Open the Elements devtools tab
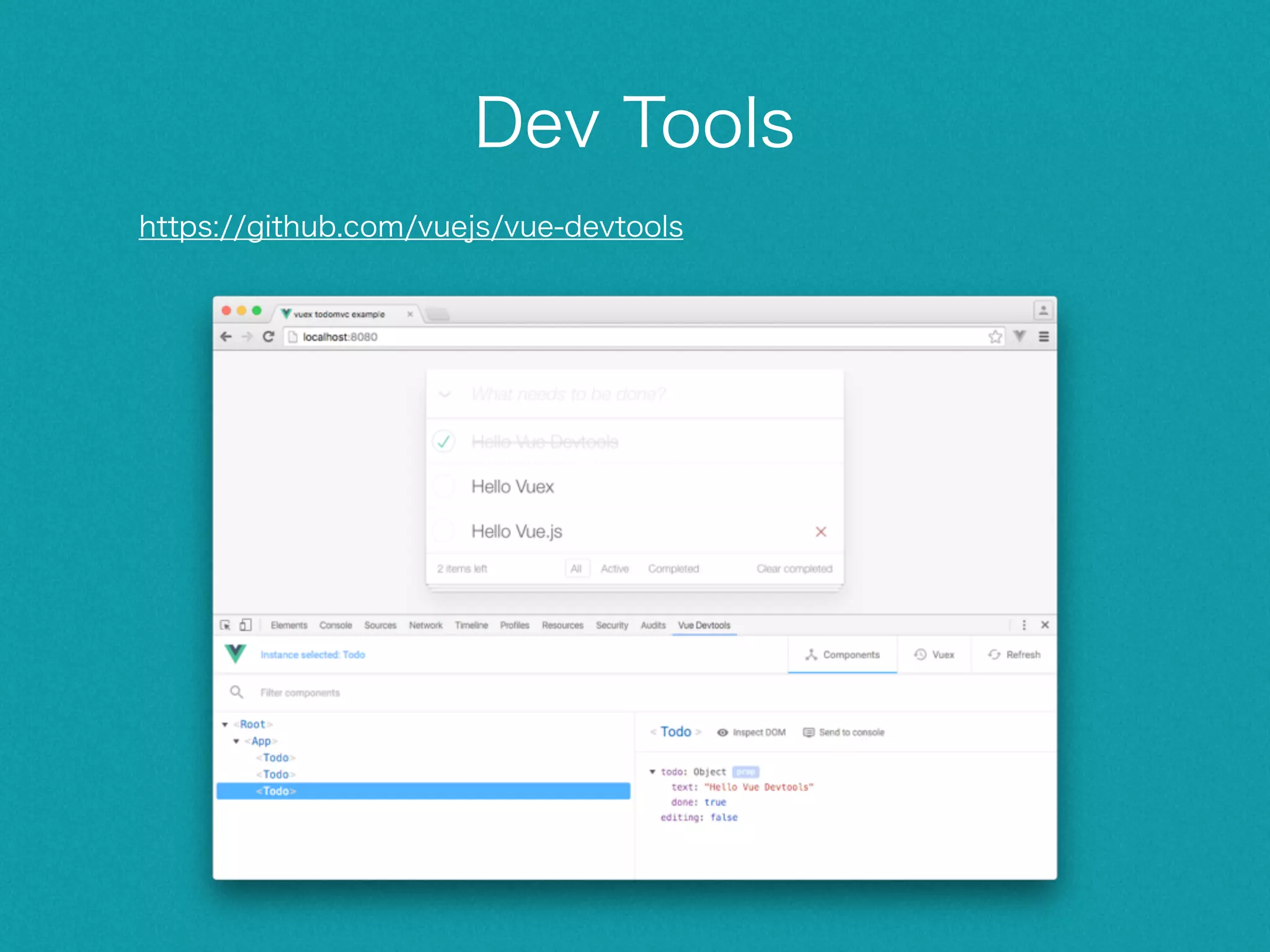 pyautogui.click(x=289, y=625)
